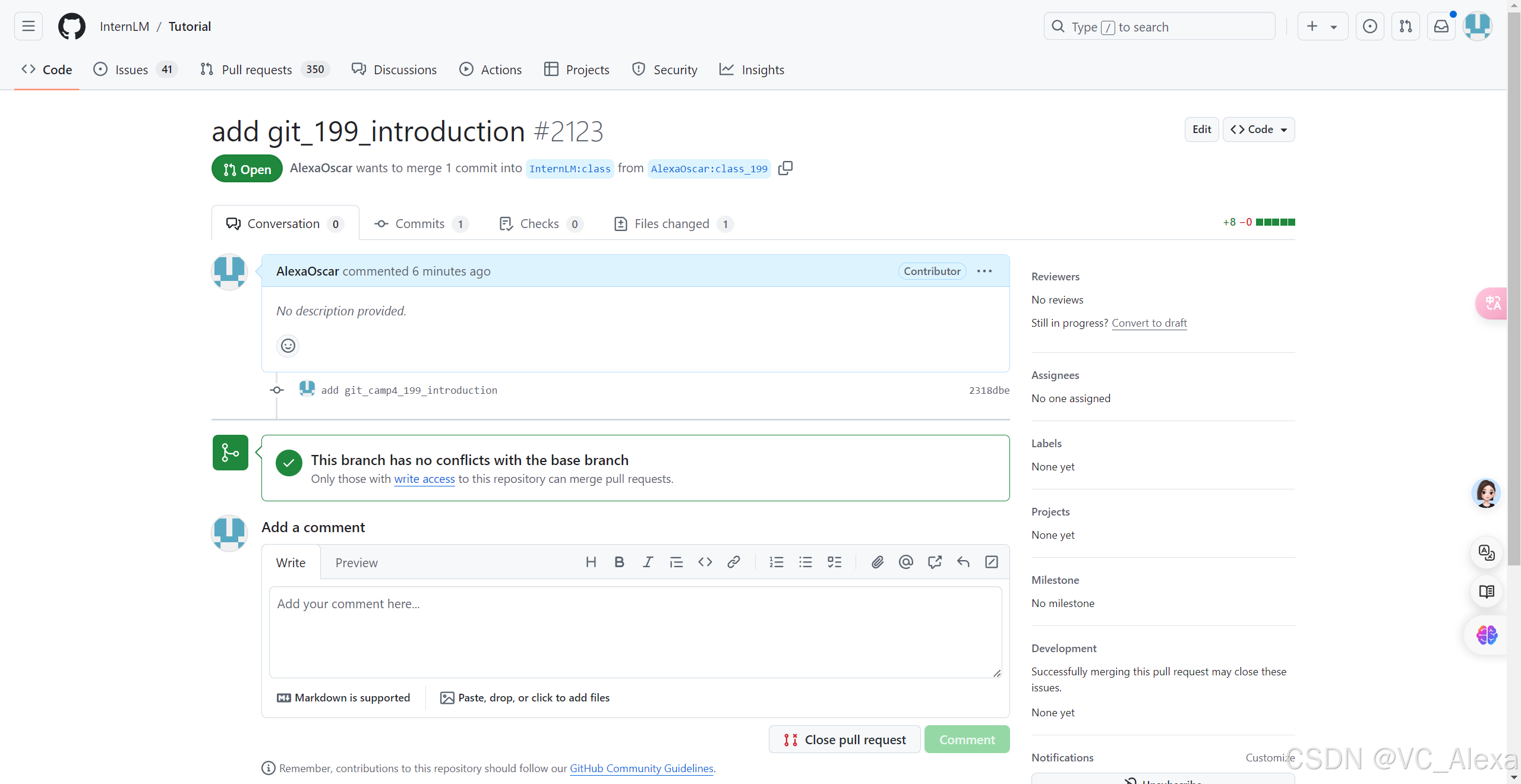1521x784 pixels.
Task: Open commit add git_camp4_199_introduction
Action: tap(409, 390)
